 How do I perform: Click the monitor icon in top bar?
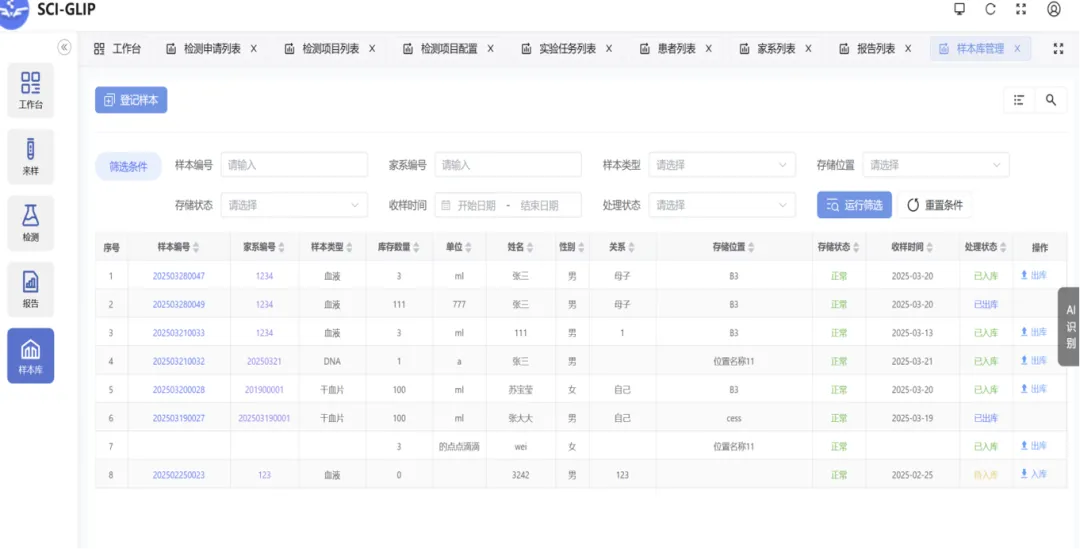tap(959, 9)
